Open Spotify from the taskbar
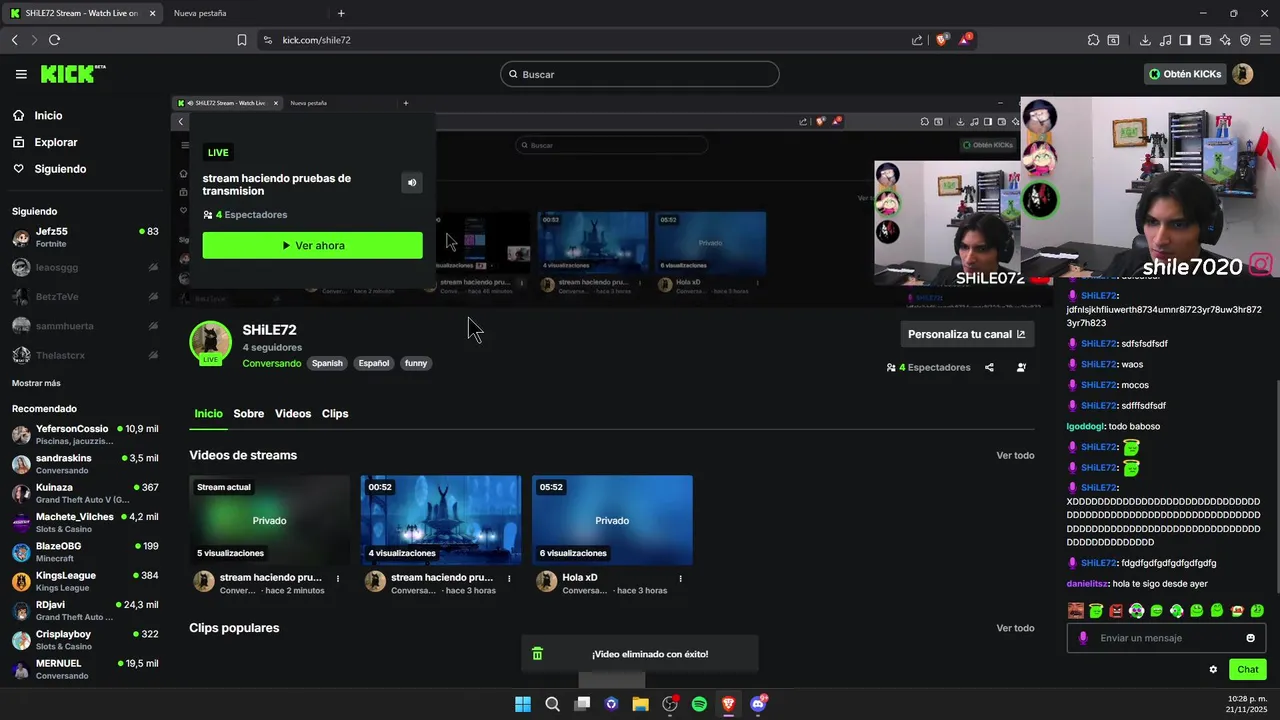This screenshot has height=720, width=1280. coord(699,704)
